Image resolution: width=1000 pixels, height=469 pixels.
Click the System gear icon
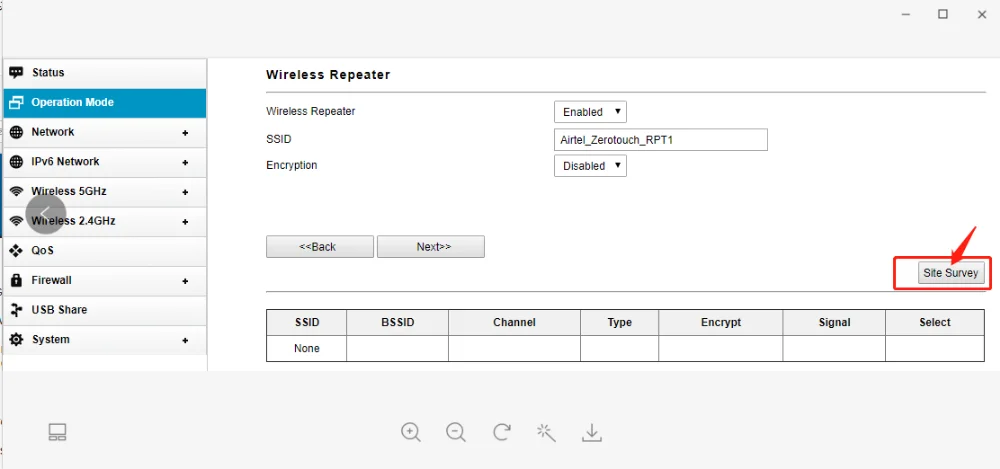click(17, 339)
